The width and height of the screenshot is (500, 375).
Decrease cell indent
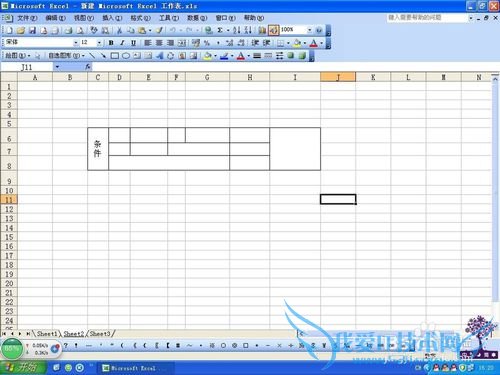click(255, 43)
